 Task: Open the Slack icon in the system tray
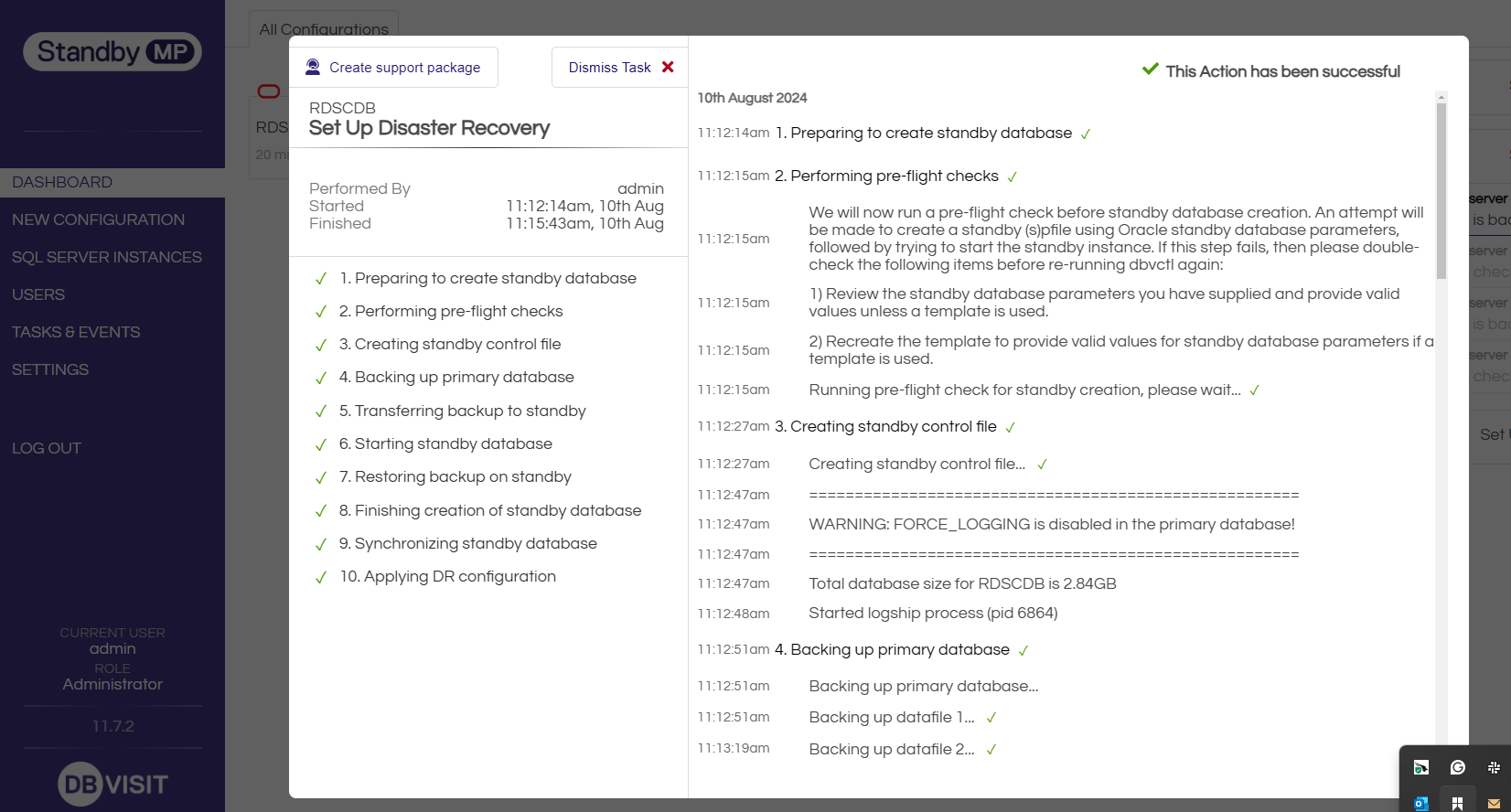point(1494,767)
